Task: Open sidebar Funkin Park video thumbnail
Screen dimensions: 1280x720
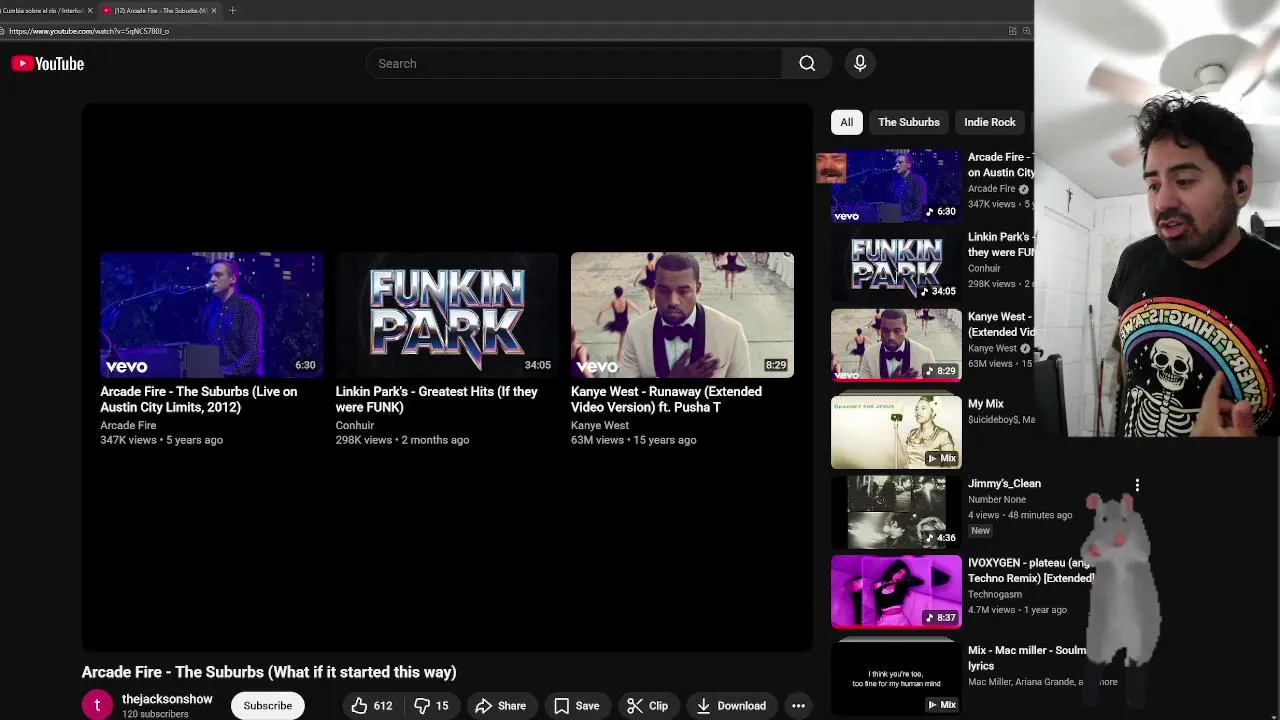Action: (896, 265)
